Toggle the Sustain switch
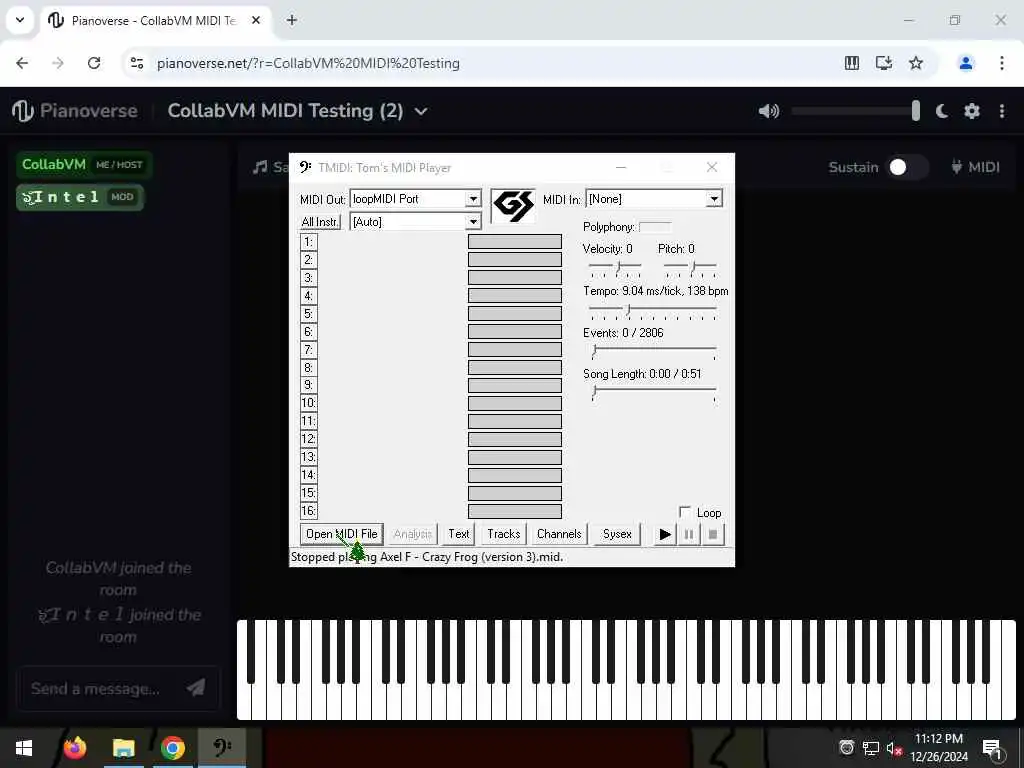The width and height of the screenshot is (1024, 768). click(x=907, y=167)
